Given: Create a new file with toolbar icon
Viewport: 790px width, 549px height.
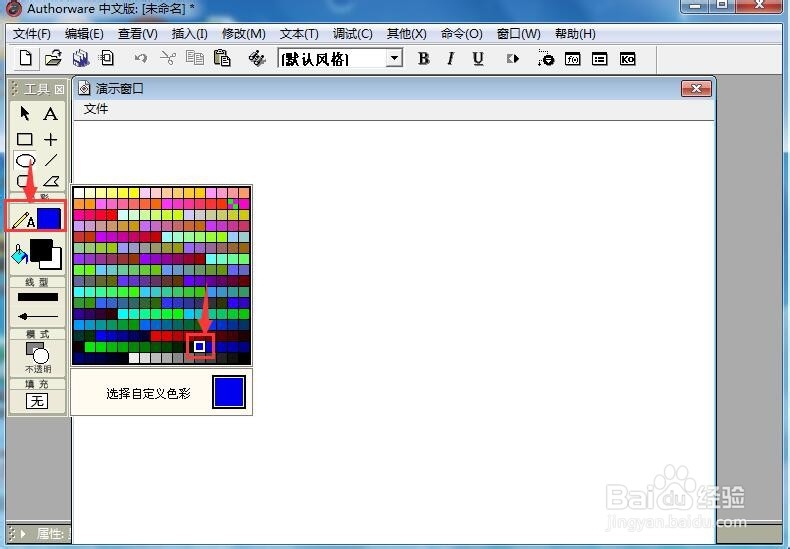Looking at the screenshot, I should tap(26, 59).
